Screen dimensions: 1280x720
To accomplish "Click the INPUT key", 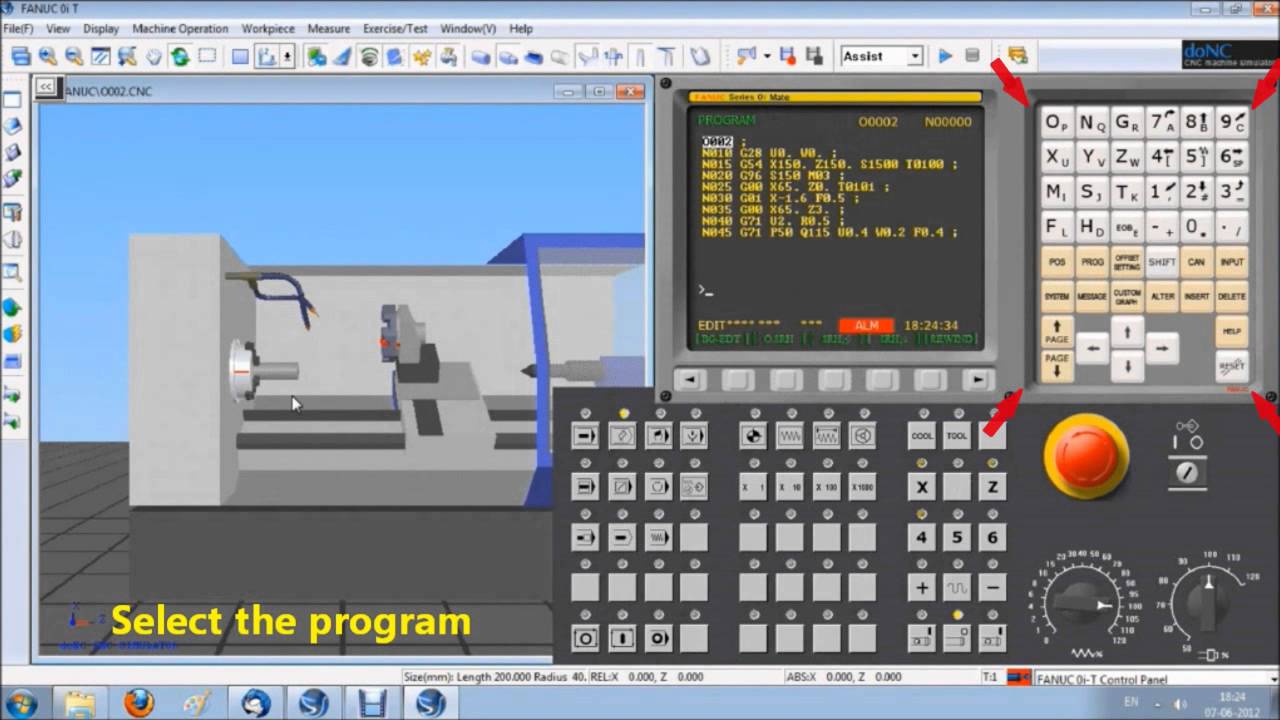I will (x=1232, y=262).
